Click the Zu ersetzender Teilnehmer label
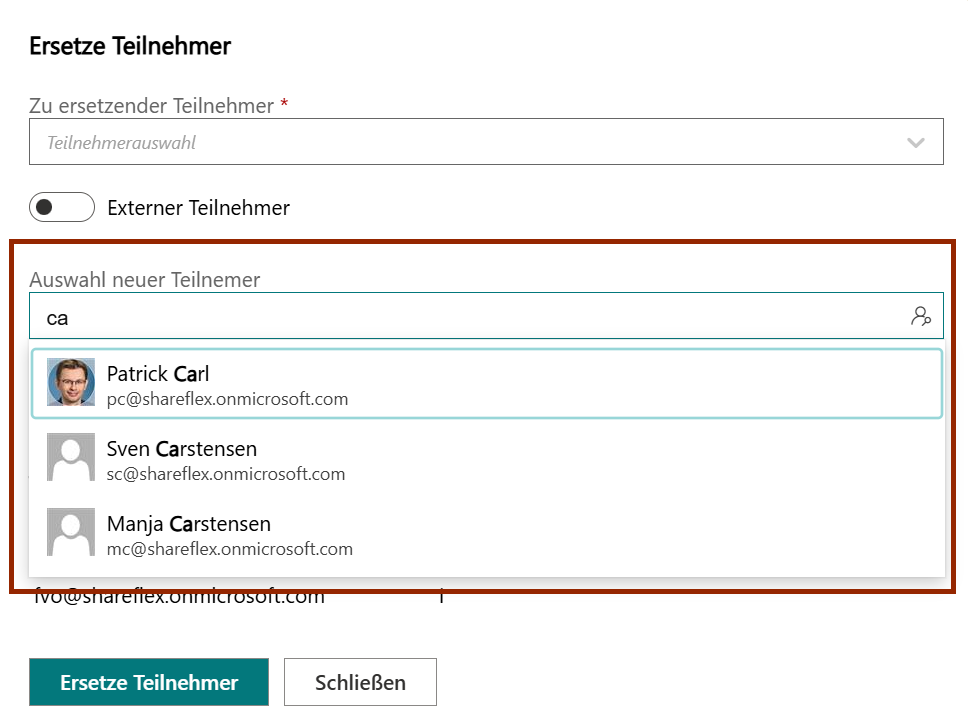Viewport: 968px width, 721px height. coord(152,105)
